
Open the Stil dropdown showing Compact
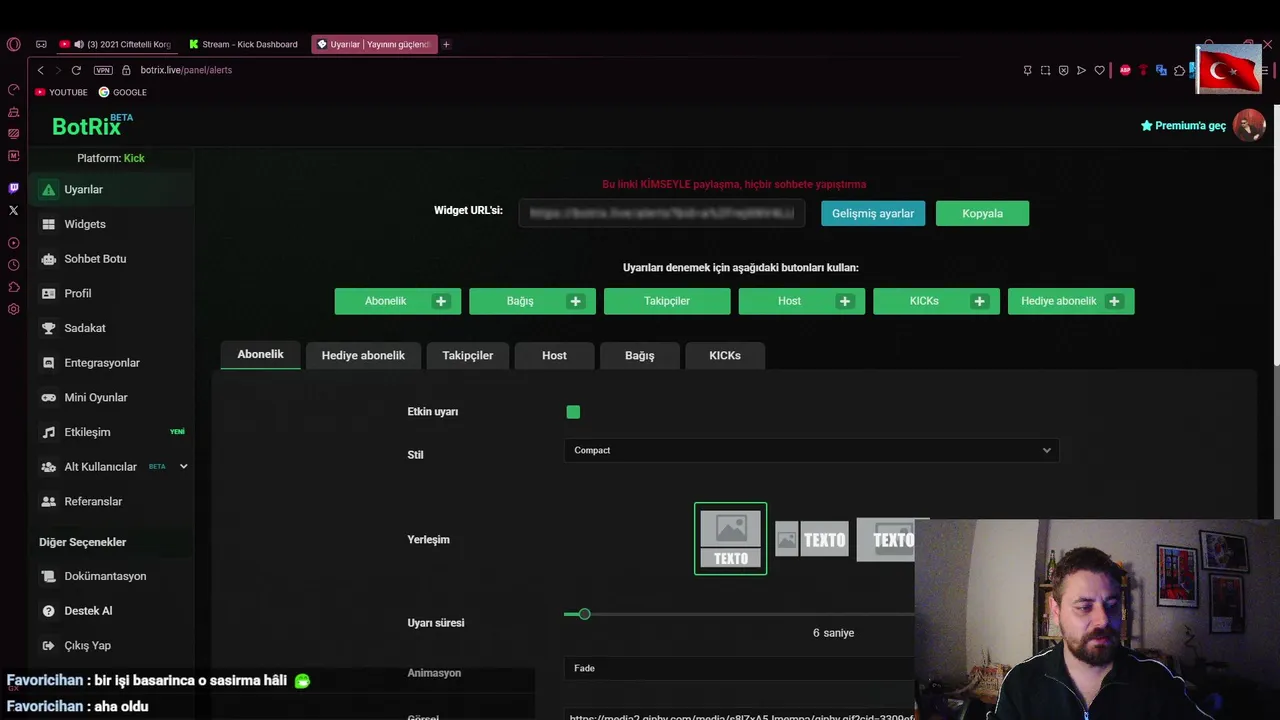tap(811, 450)
